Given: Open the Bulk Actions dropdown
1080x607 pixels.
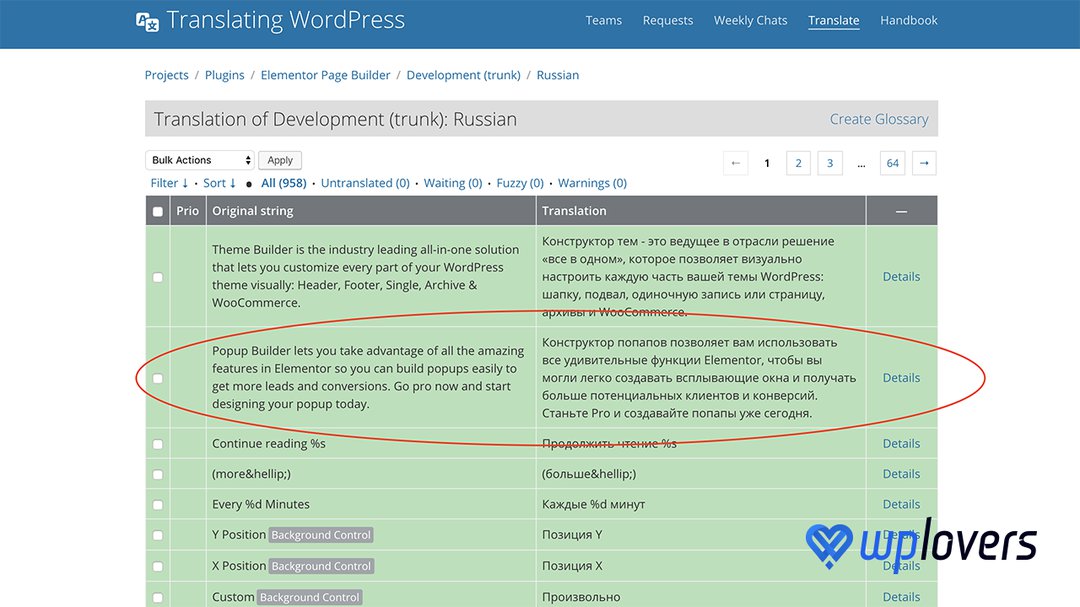Looking at the screenshot, I should 200,160.
